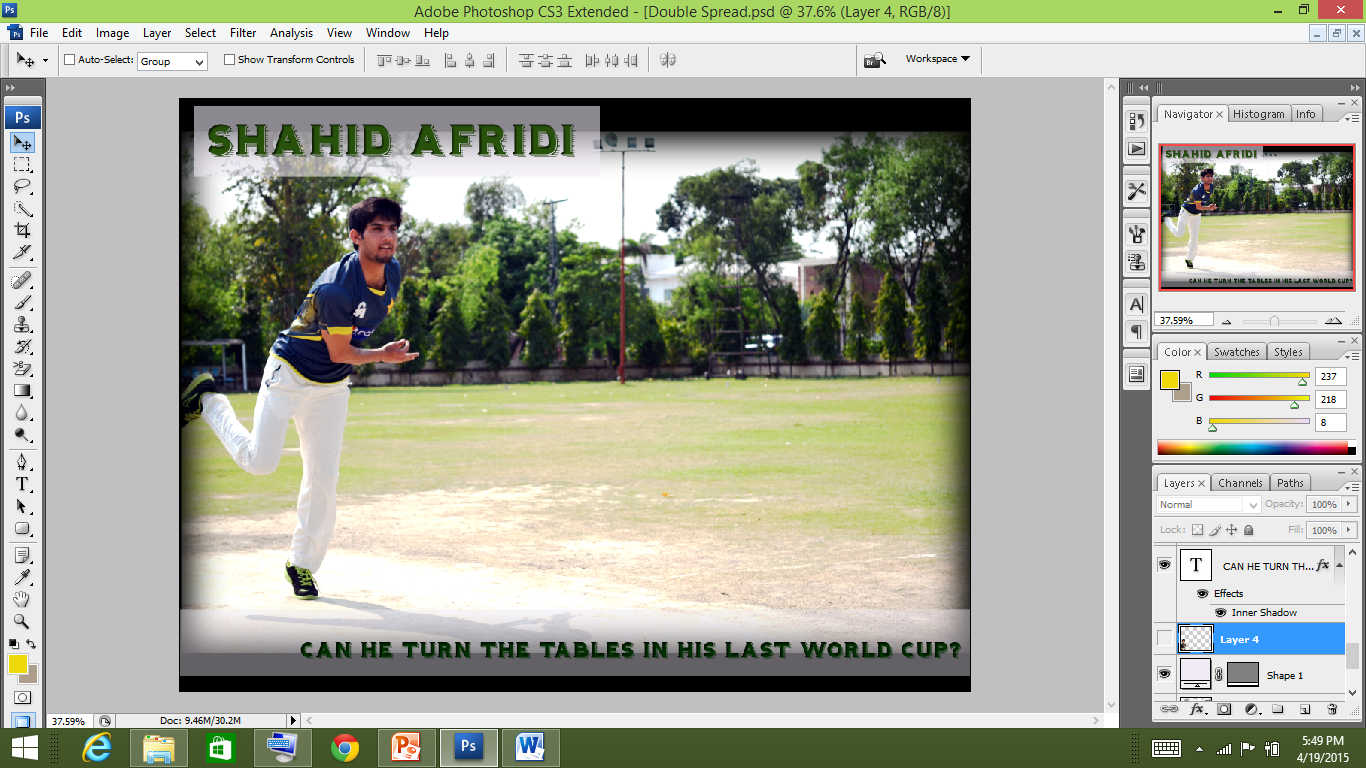This screenshot has height=768, width=1366.
Task: Select the Notes tool
Action: [22, 555]
